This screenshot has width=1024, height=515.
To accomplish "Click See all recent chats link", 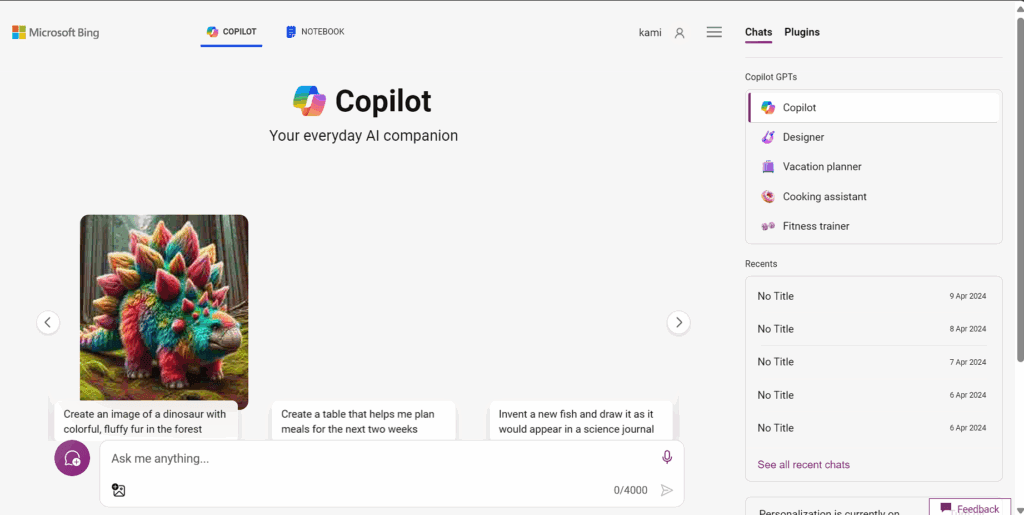I will coord(803,465).
